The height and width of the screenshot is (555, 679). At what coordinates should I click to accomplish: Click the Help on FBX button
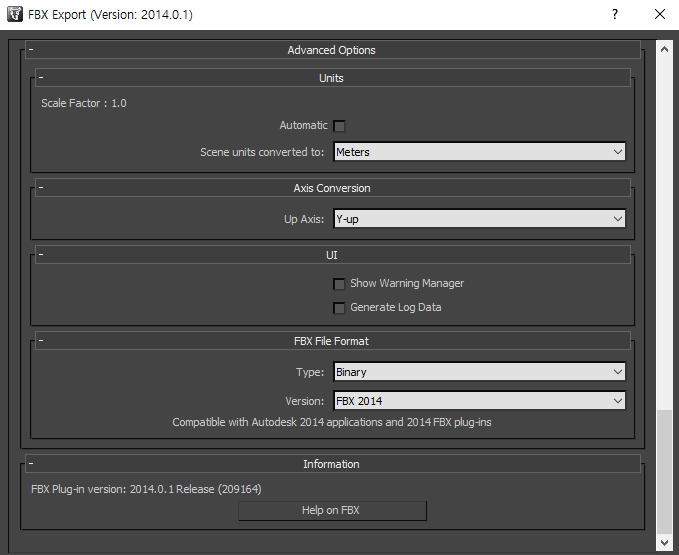(332, 510)
